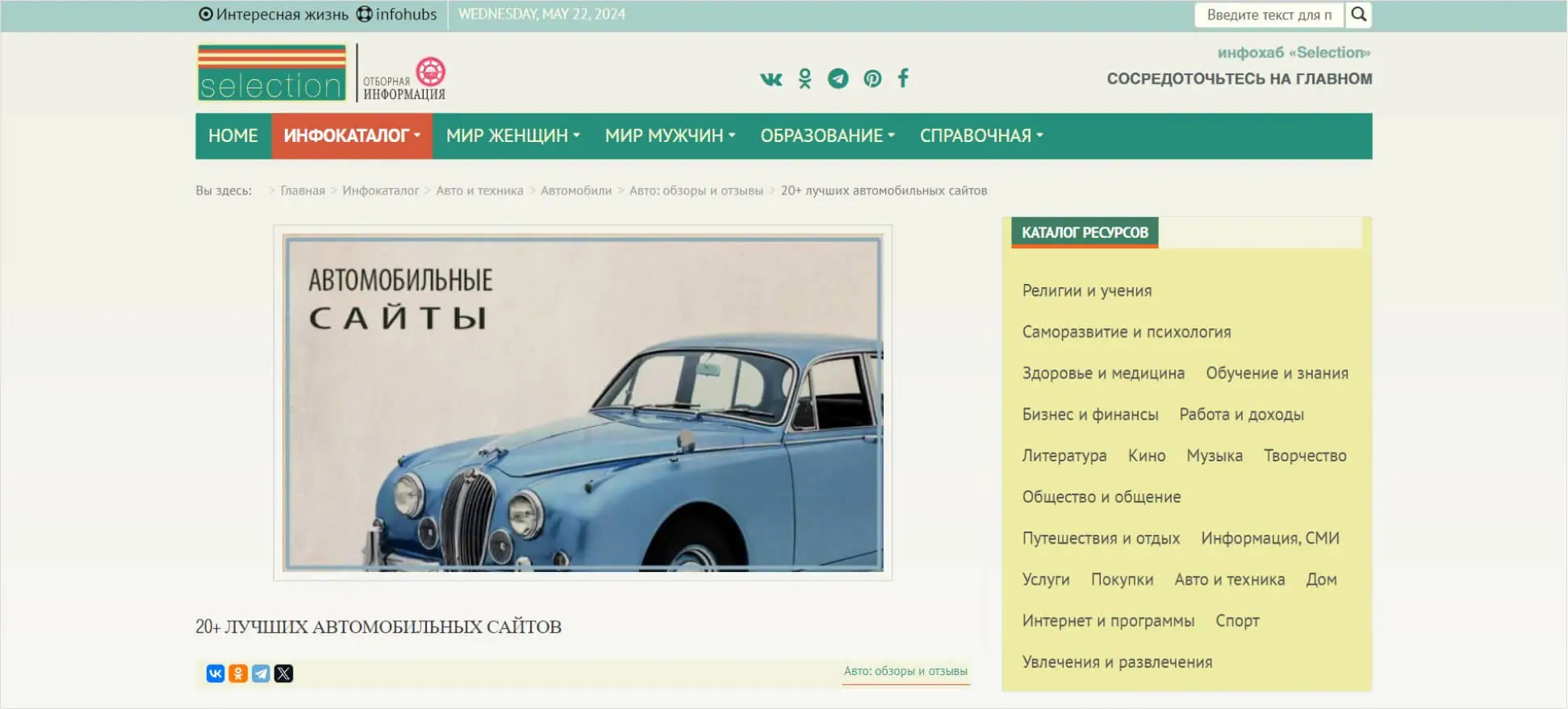Click the search magnifier button
This screenshot has height=709, width=1568.
click(1359, 15)
